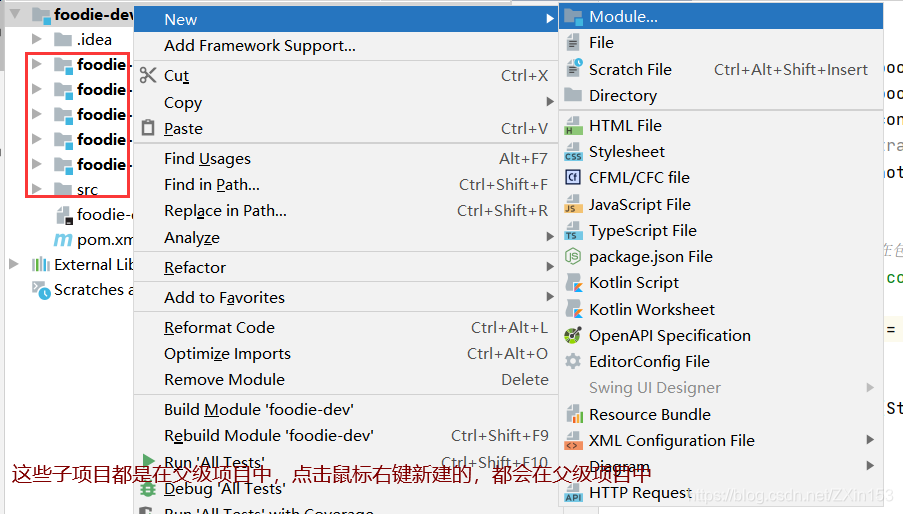The height and width of the screenshot is (514, 903).
Task: Click the Directory folder icon
Action: (573, 95)
